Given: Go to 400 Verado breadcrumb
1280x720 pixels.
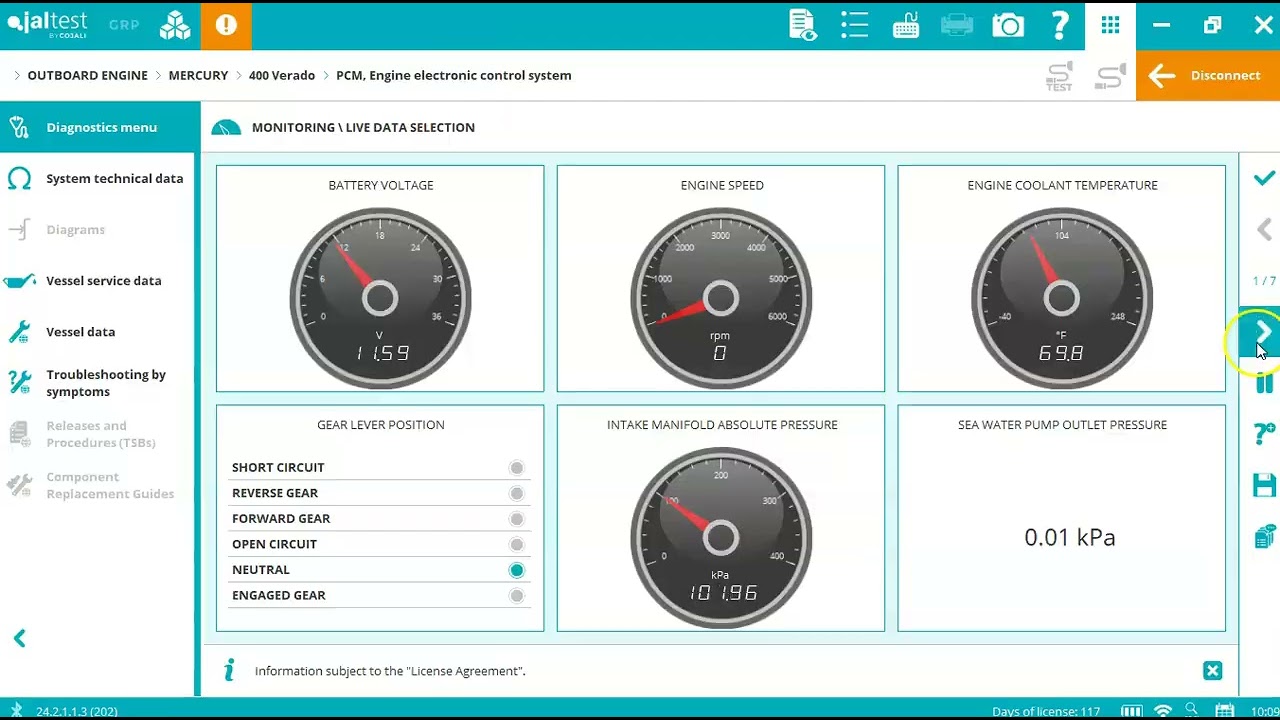Looking at the screenshot, I should (282, 75).
